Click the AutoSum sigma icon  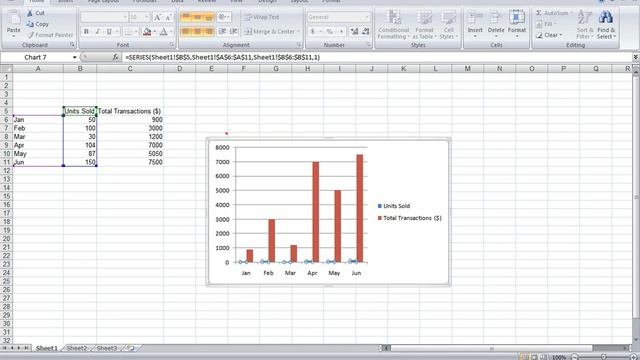coord(539,13)
